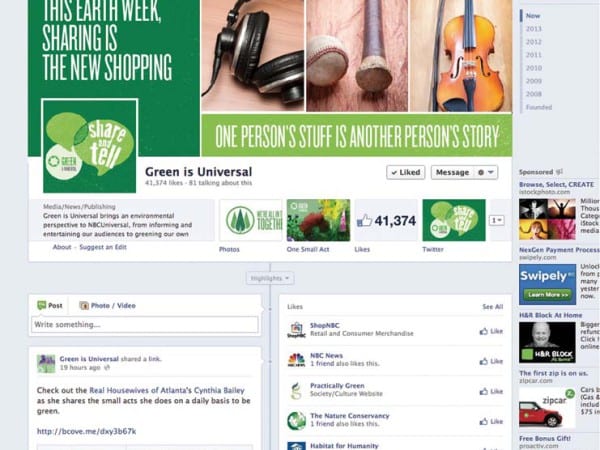Click the Green is Universal post avatar
600x450 pixels.
click(x=46, y=364)
